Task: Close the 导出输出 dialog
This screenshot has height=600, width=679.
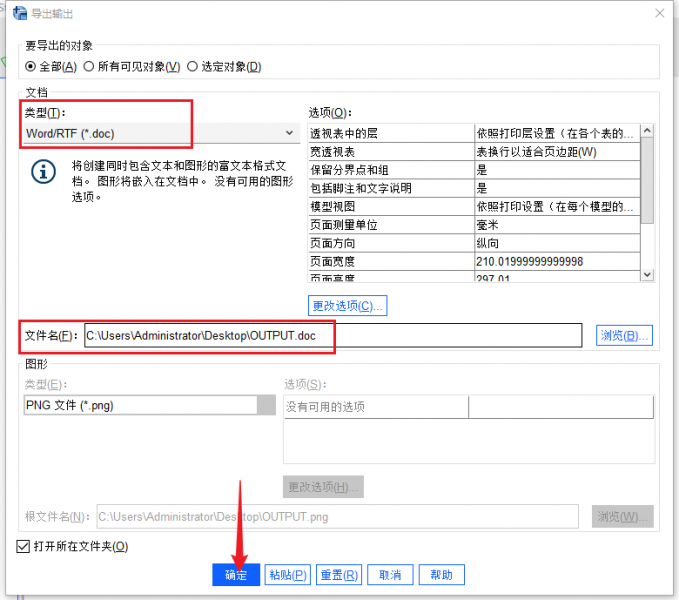Action: pos(660,13)
